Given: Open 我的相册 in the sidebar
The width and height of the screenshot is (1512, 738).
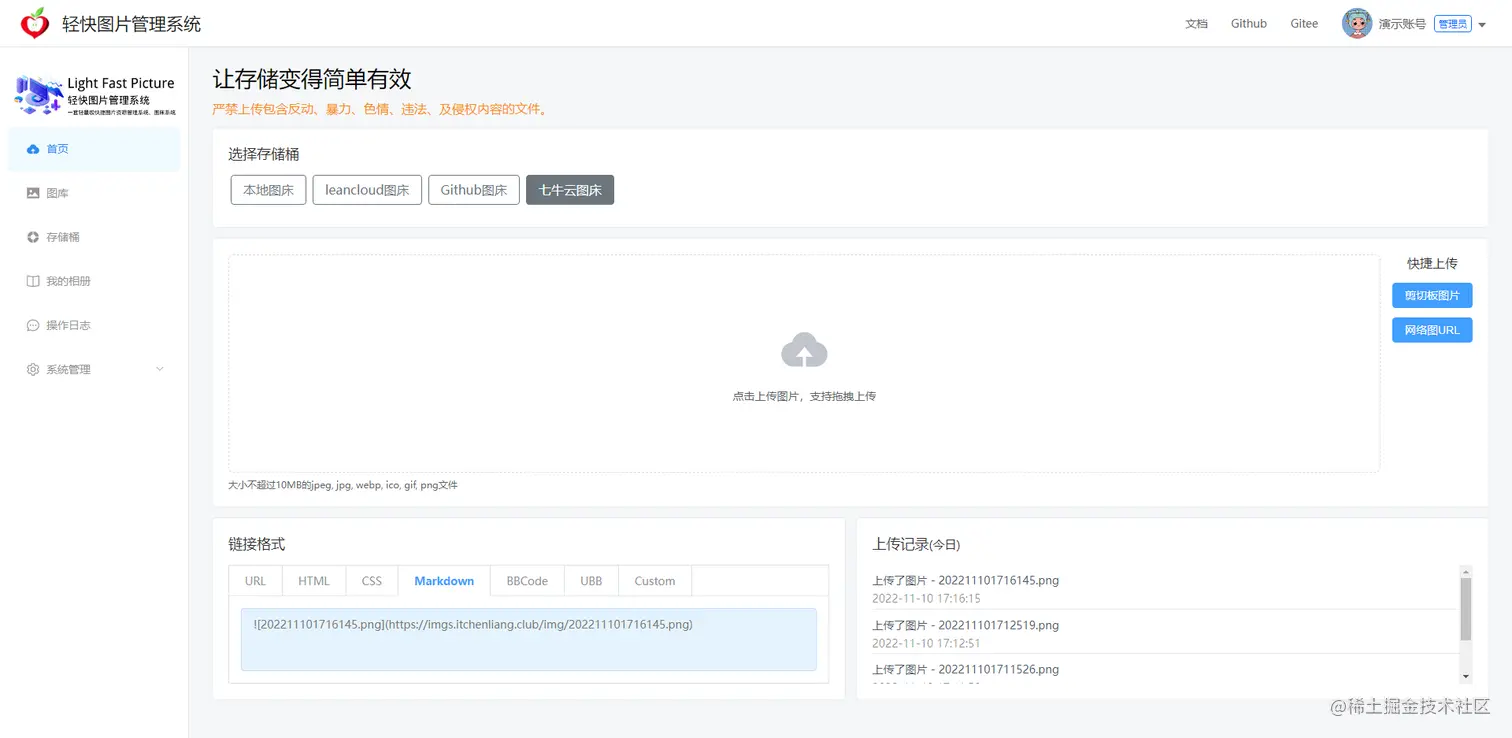Looking at the screenshot, I should 94,281.
